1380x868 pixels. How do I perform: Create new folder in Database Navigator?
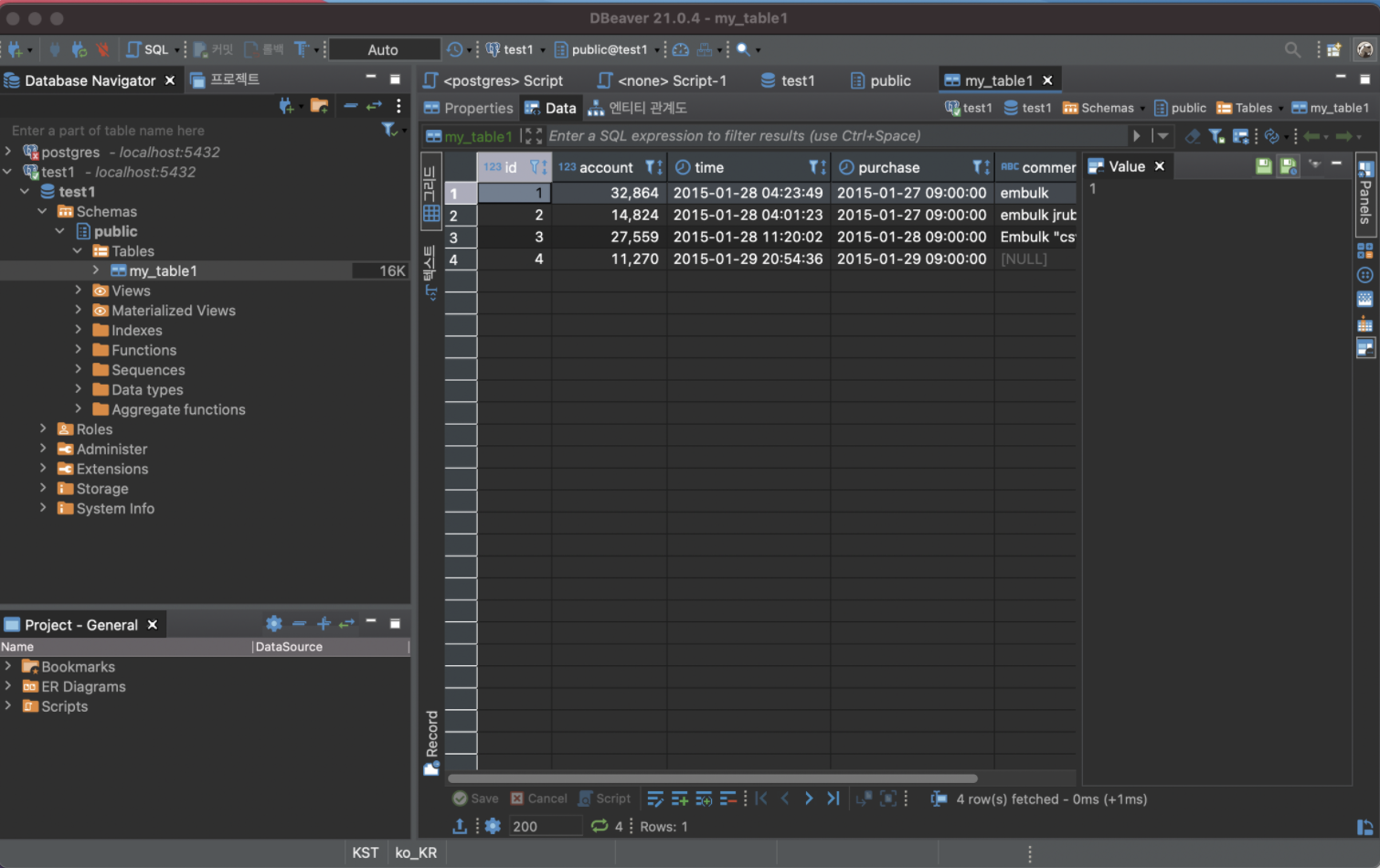pyautogui.click(x=319, y=106)
